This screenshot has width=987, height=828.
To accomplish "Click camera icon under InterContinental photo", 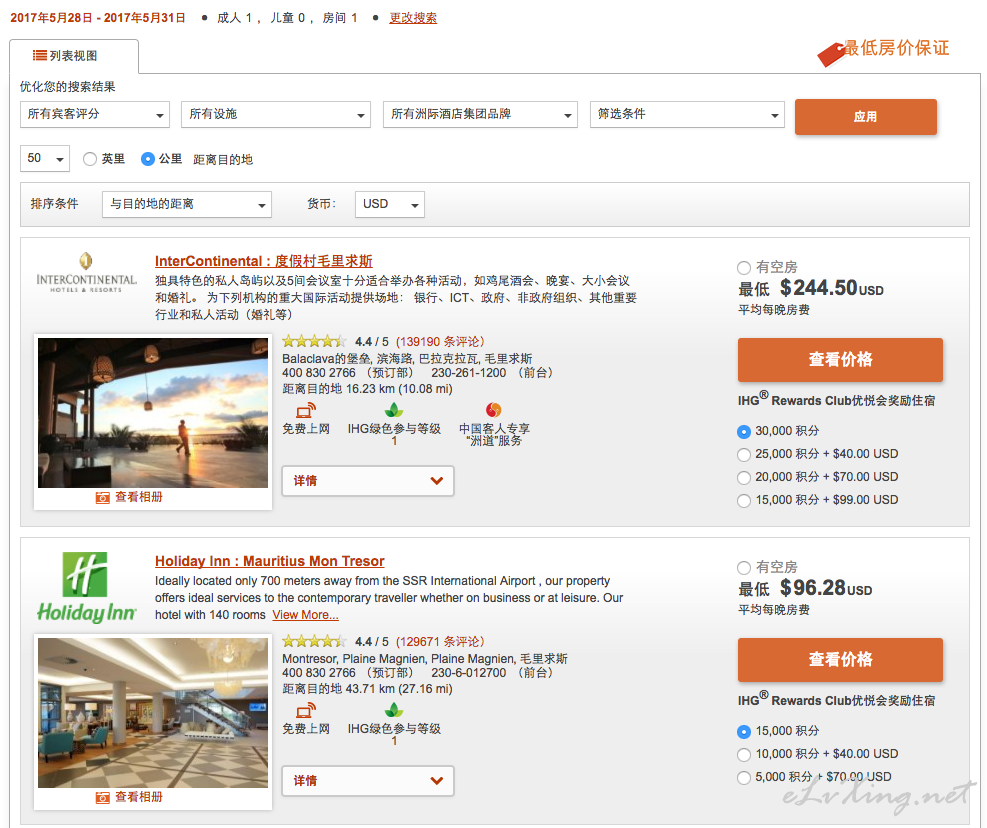I will point(103,497).
